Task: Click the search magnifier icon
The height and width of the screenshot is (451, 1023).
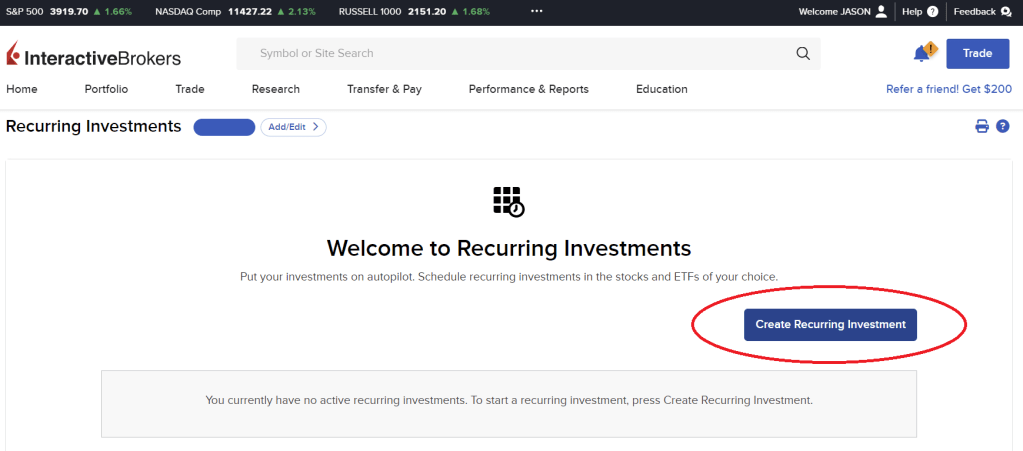Action: (802, 54)
